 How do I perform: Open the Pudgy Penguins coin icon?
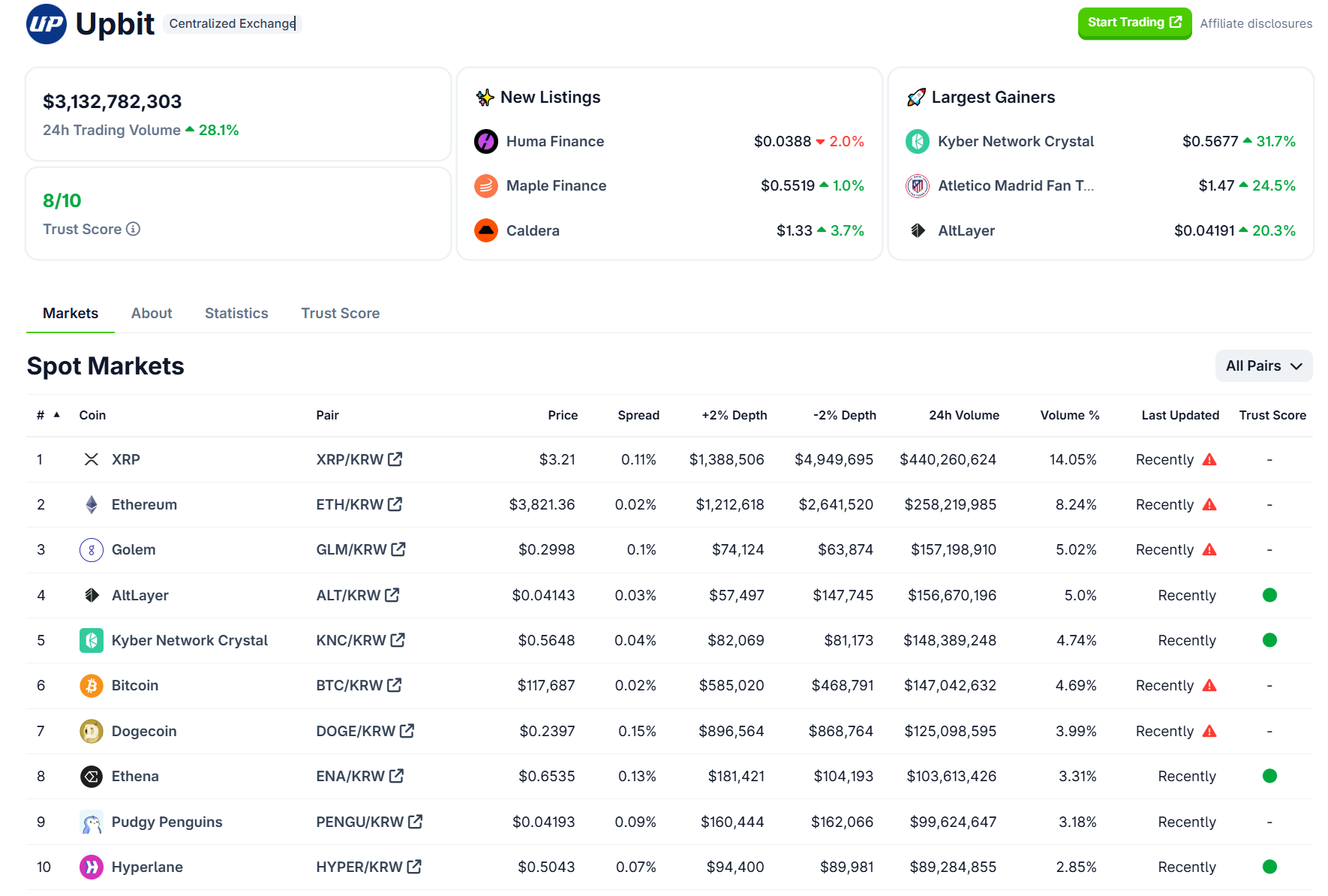[x=92, y=822]
